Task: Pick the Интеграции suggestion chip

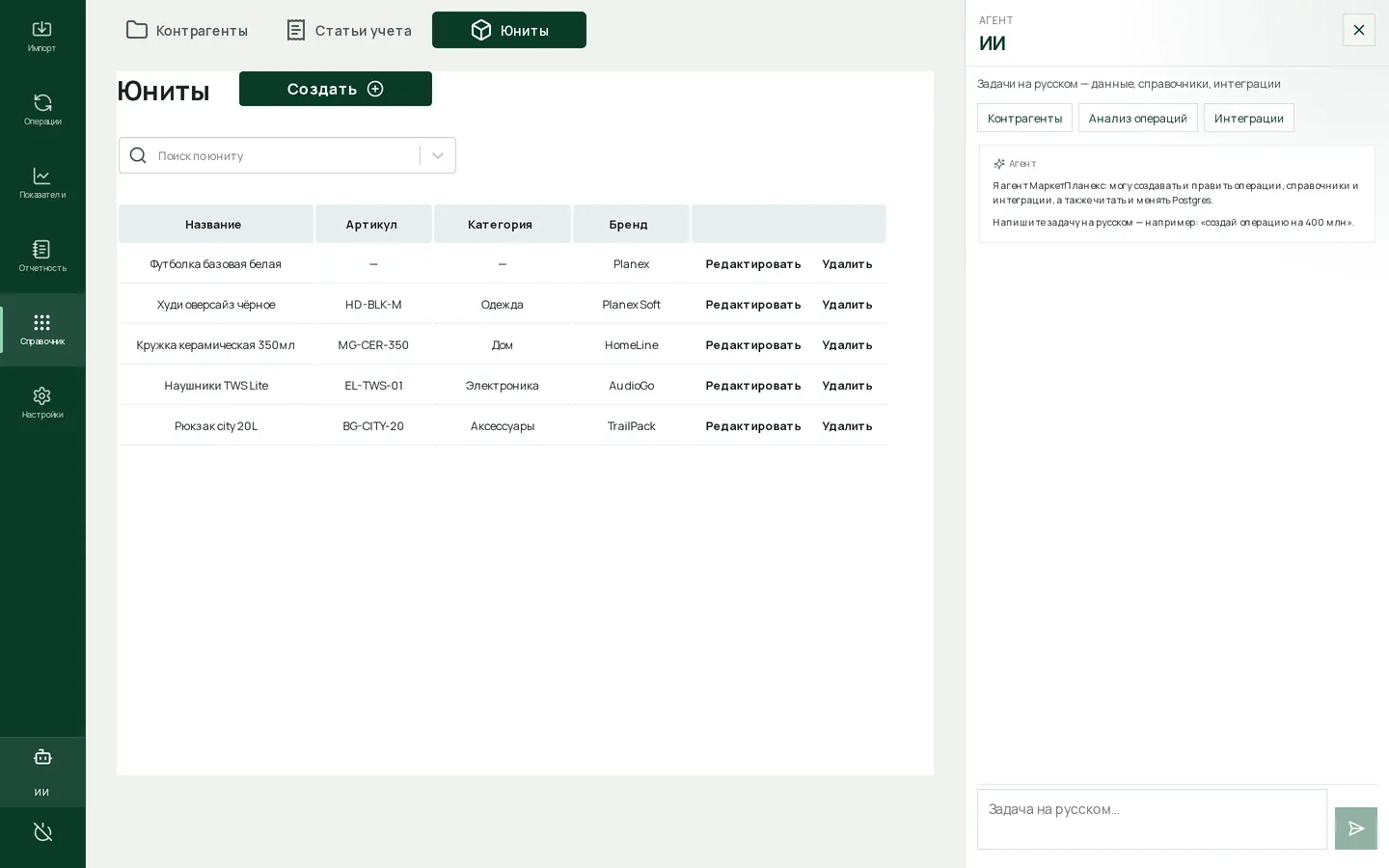Action: point(1248,118)
